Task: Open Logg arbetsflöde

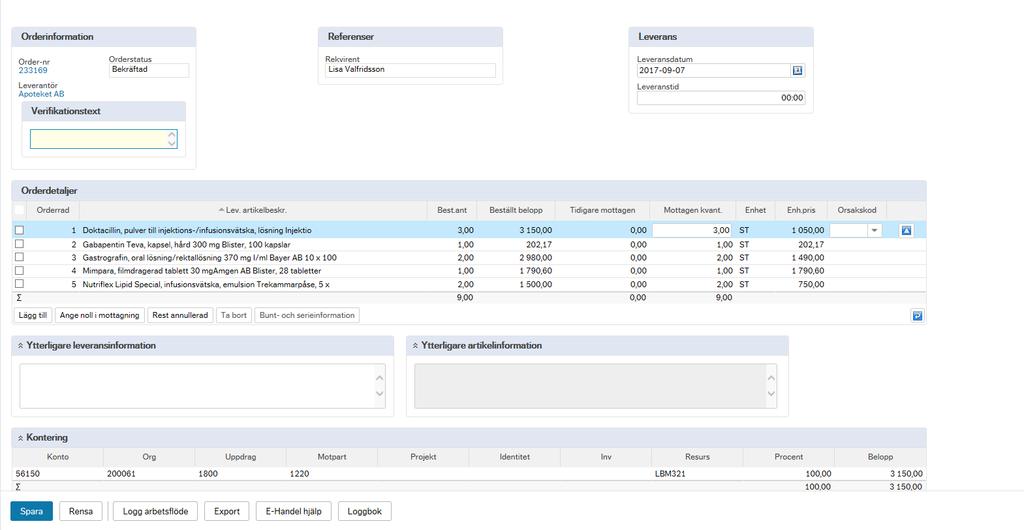Action: click(x=155, y=512)
